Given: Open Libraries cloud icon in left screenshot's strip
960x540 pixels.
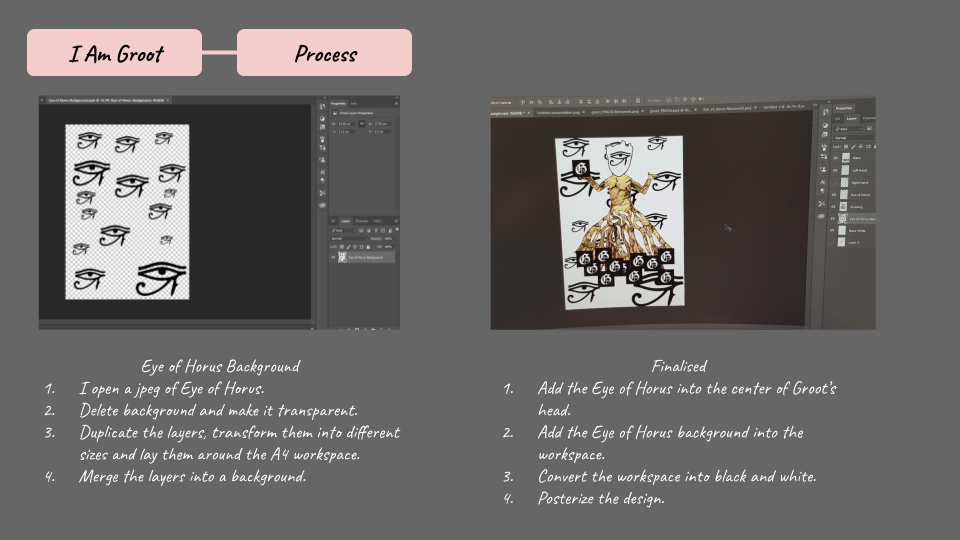Looking at the screenshot, I should point(323,205).
